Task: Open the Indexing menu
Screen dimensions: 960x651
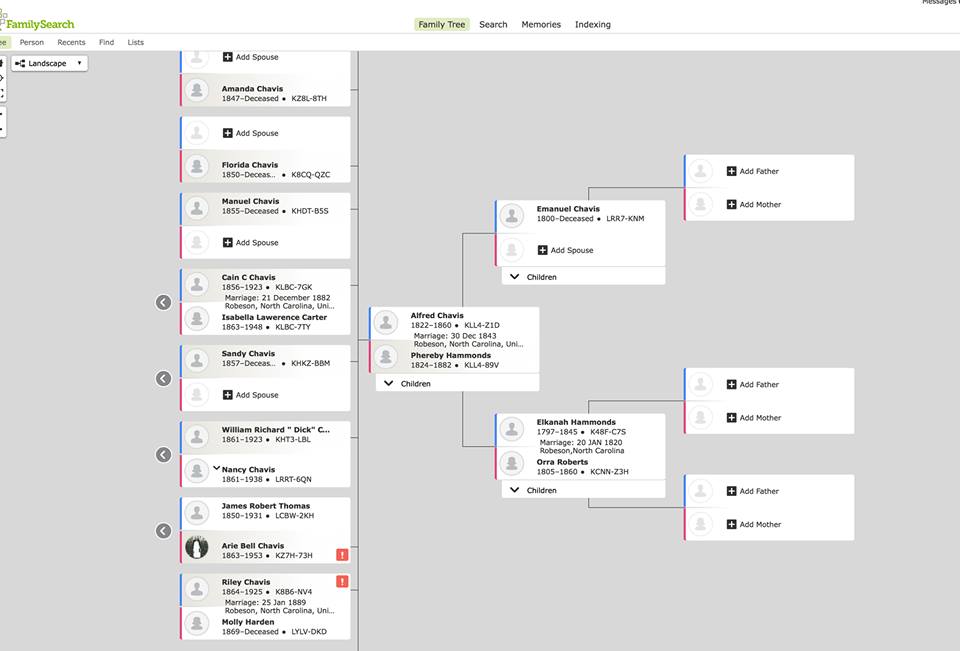Action: pyautogui.click(x=592, y=24)
